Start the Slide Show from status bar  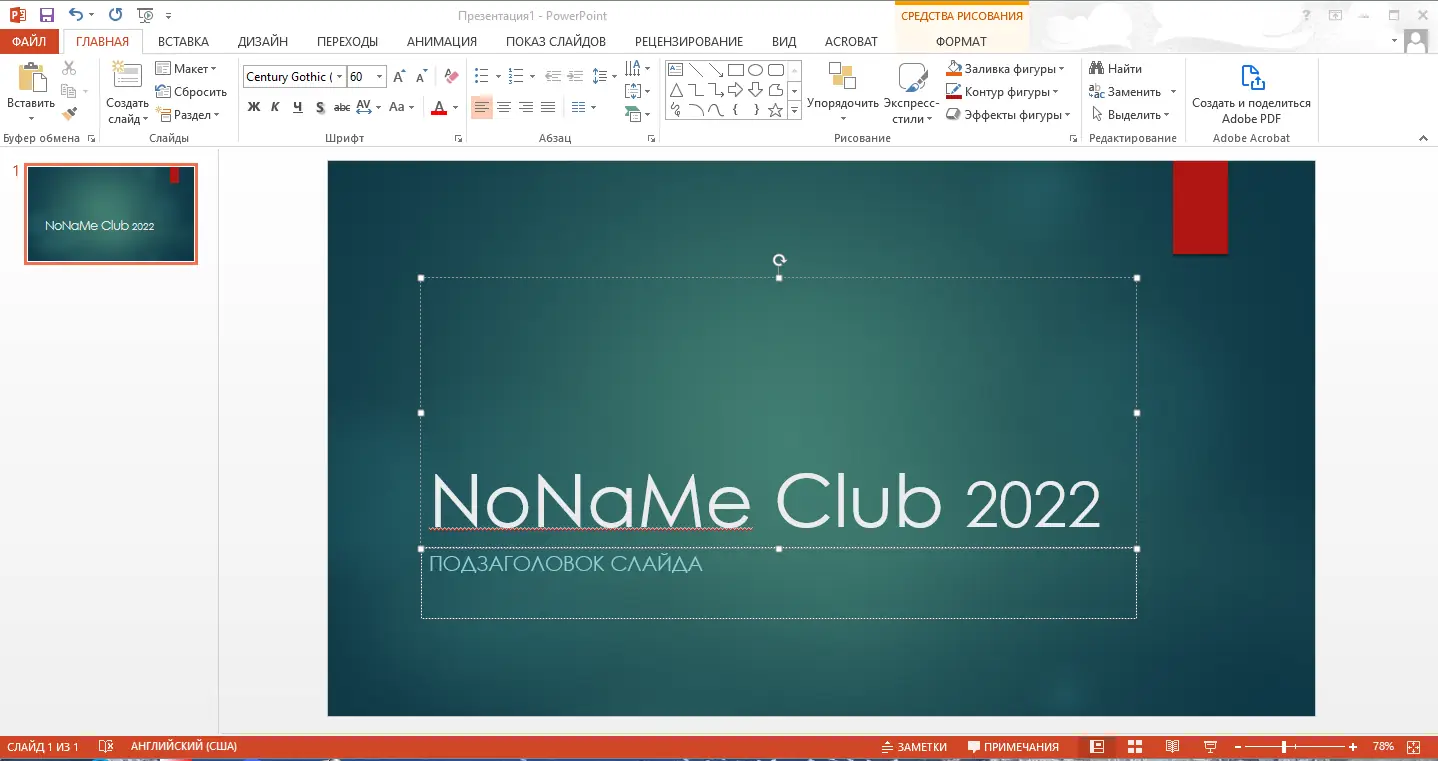point(1210,746)
